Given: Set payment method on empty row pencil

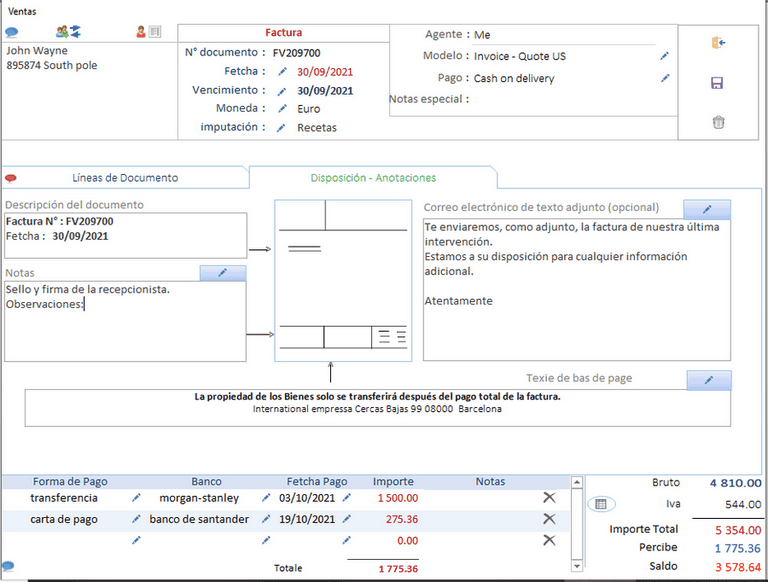Looking at the screenshot, I should coord(136,540).
